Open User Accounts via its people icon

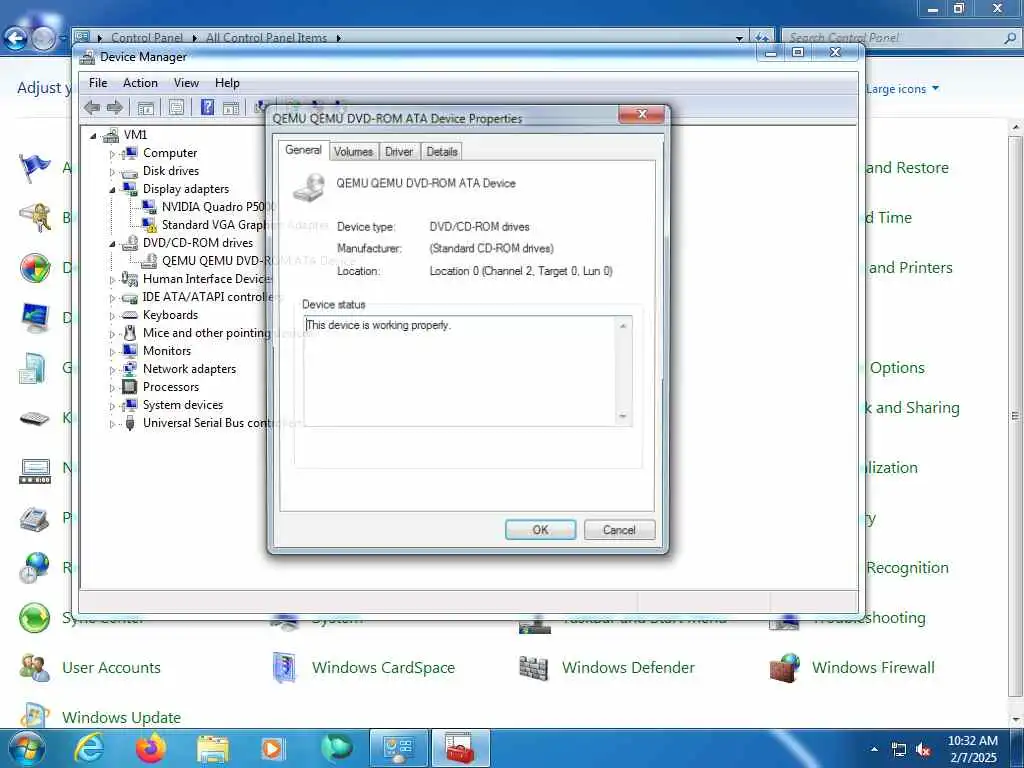point(35,668)
